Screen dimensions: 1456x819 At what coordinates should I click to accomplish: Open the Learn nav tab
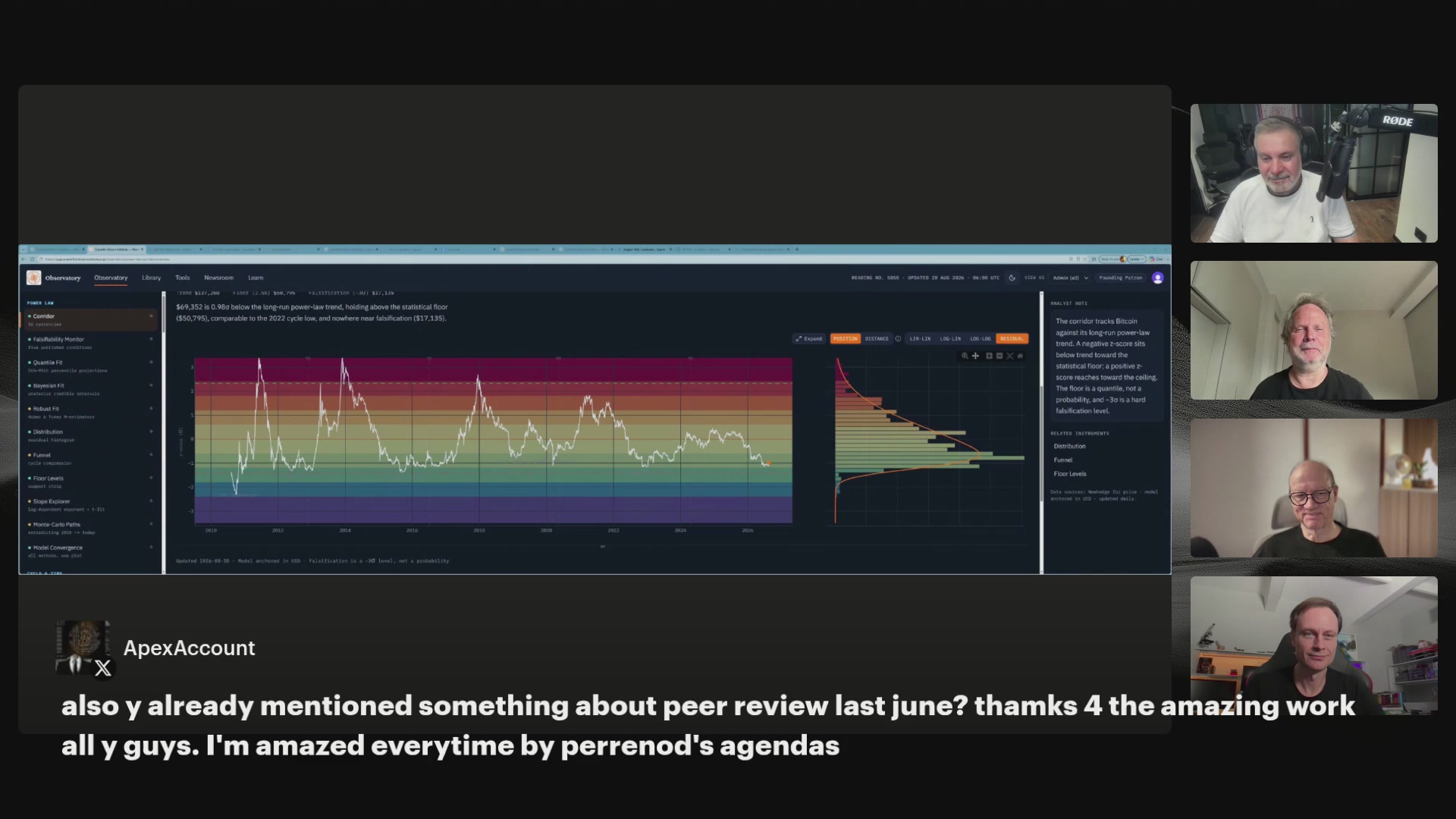click(256, 278)
